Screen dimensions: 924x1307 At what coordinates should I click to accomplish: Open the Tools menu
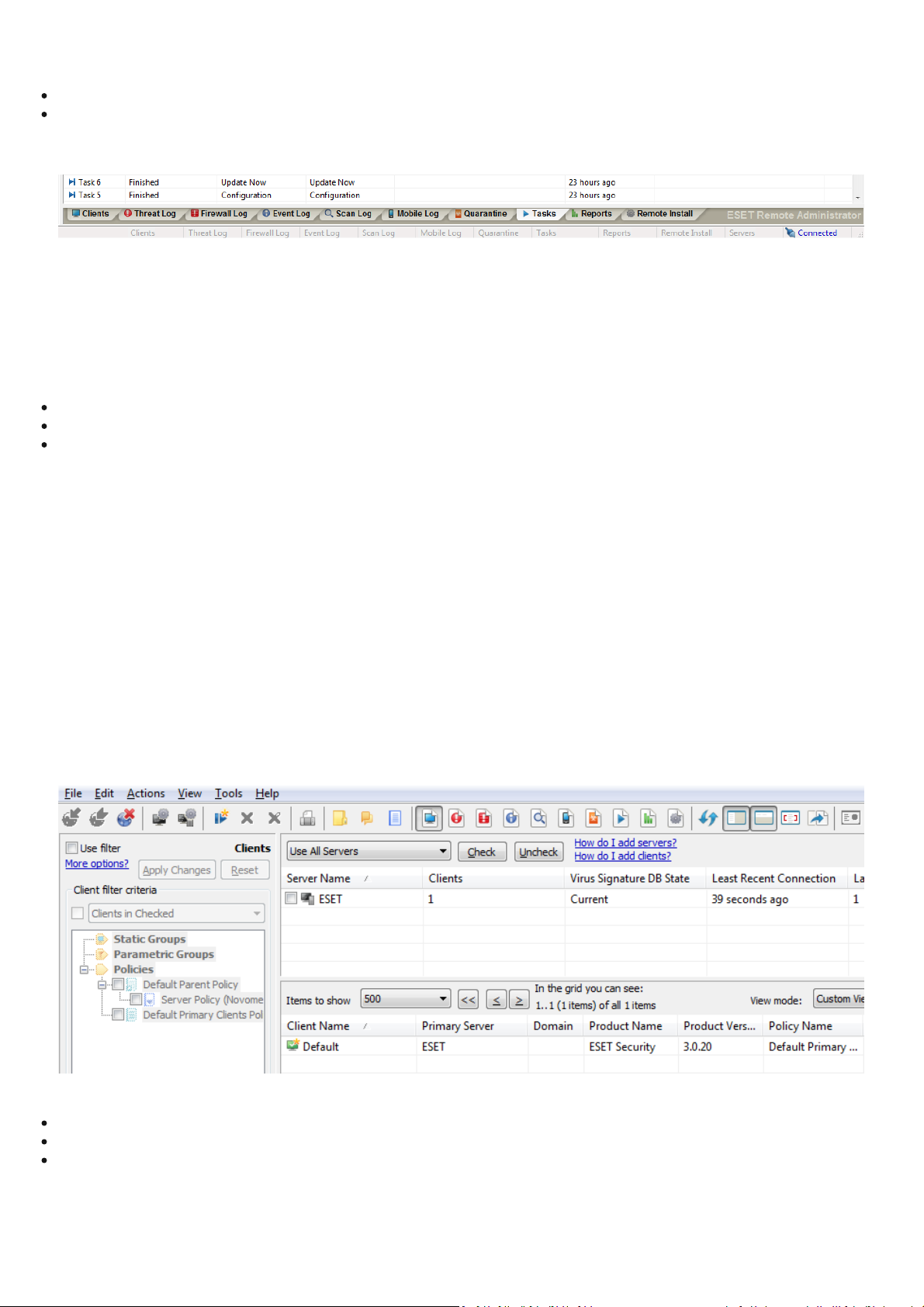point(228,794)
